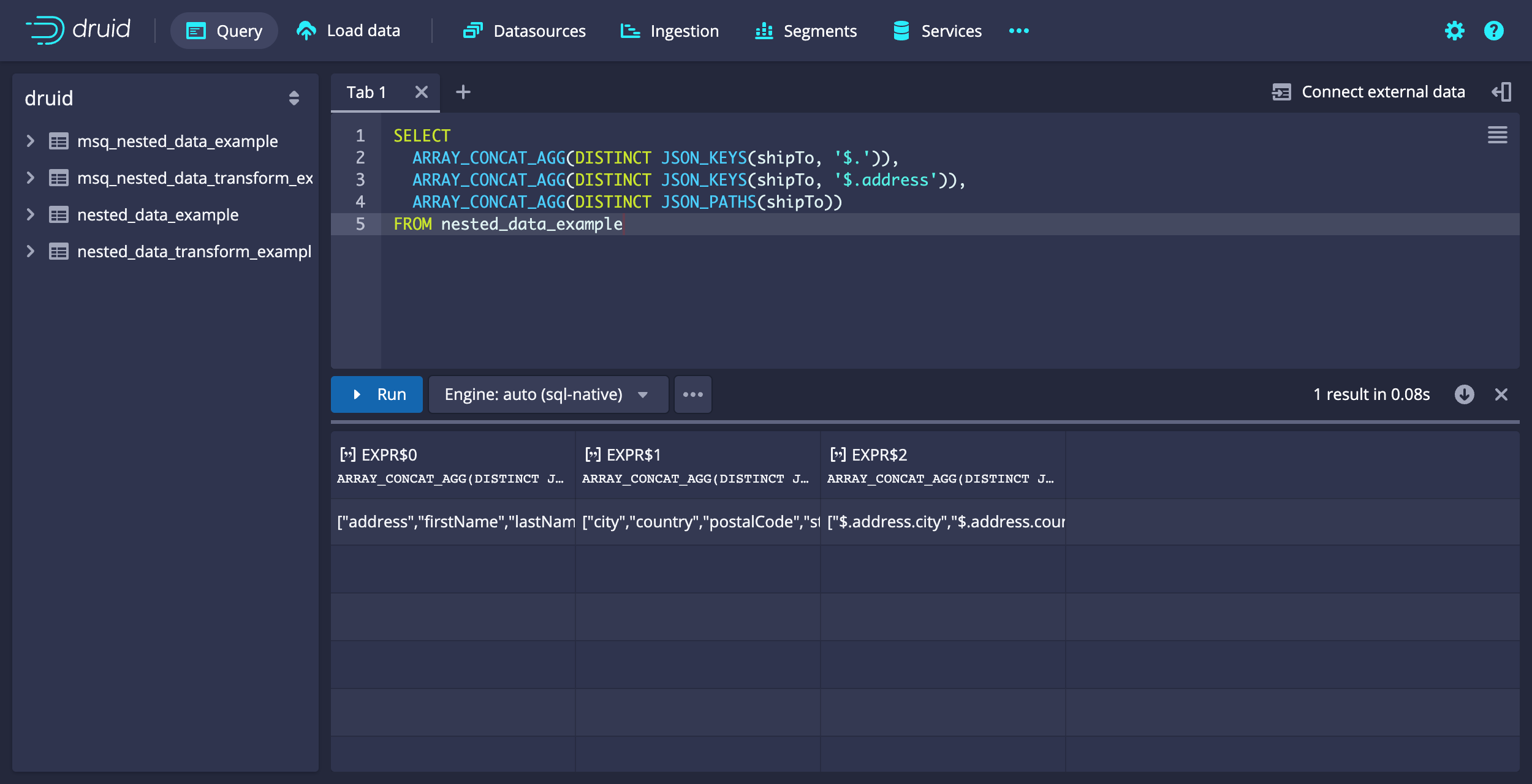Image resolution: width=1532 pixels, height=784 pixels.
Task: Open settings via the gear icon
Action: pyautogui.click(x=1454, y=31)
